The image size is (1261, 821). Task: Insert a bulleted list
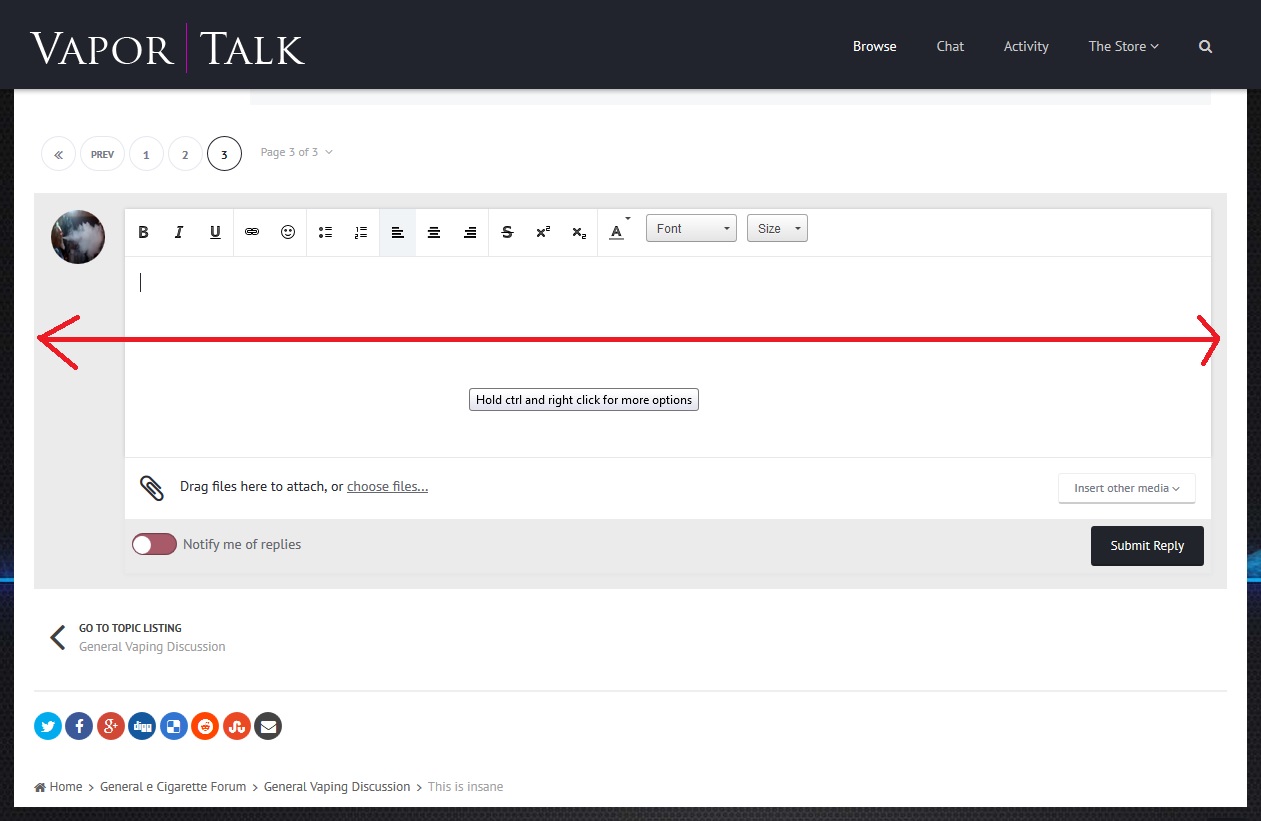(x=325, y=232)
